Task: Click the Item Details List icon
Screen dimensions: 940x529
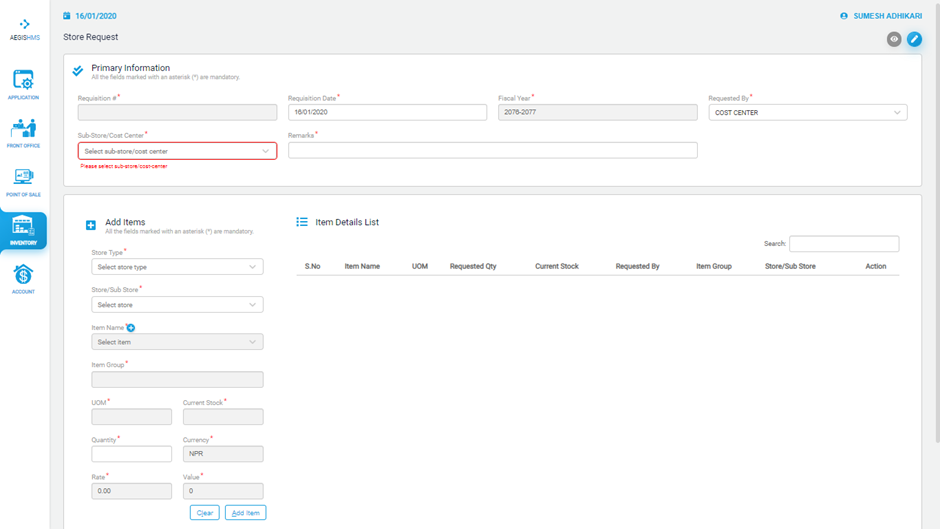Action: point(302,222)
